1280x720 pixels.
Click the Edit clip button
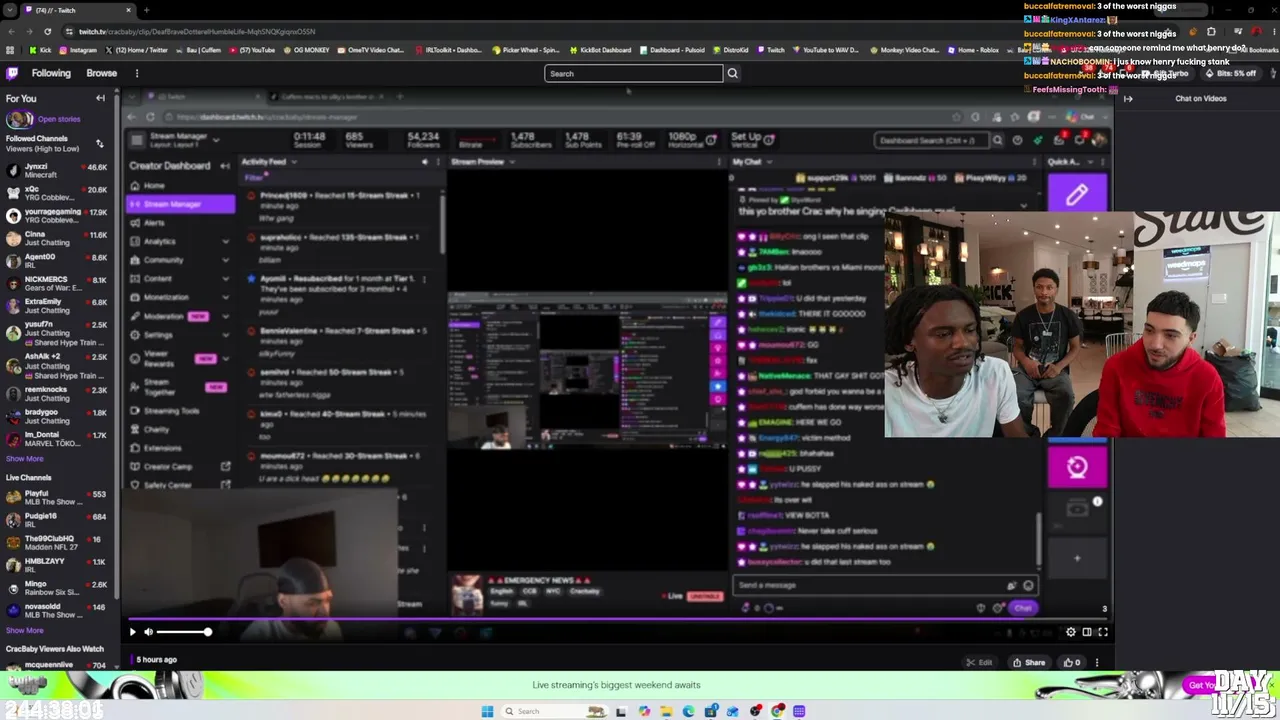pyautogui.click(x=979, y=662)
